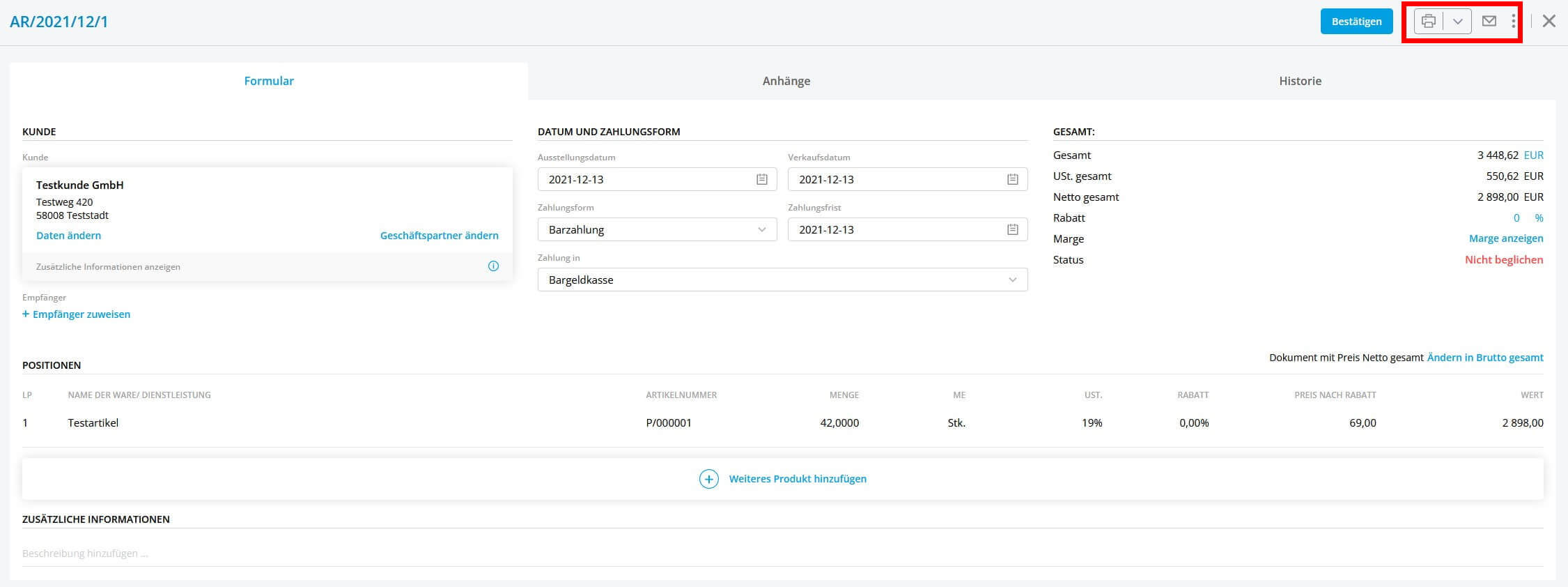
Task: Click the ARTIKELNUMMER column header
Action: coord(681,395)
